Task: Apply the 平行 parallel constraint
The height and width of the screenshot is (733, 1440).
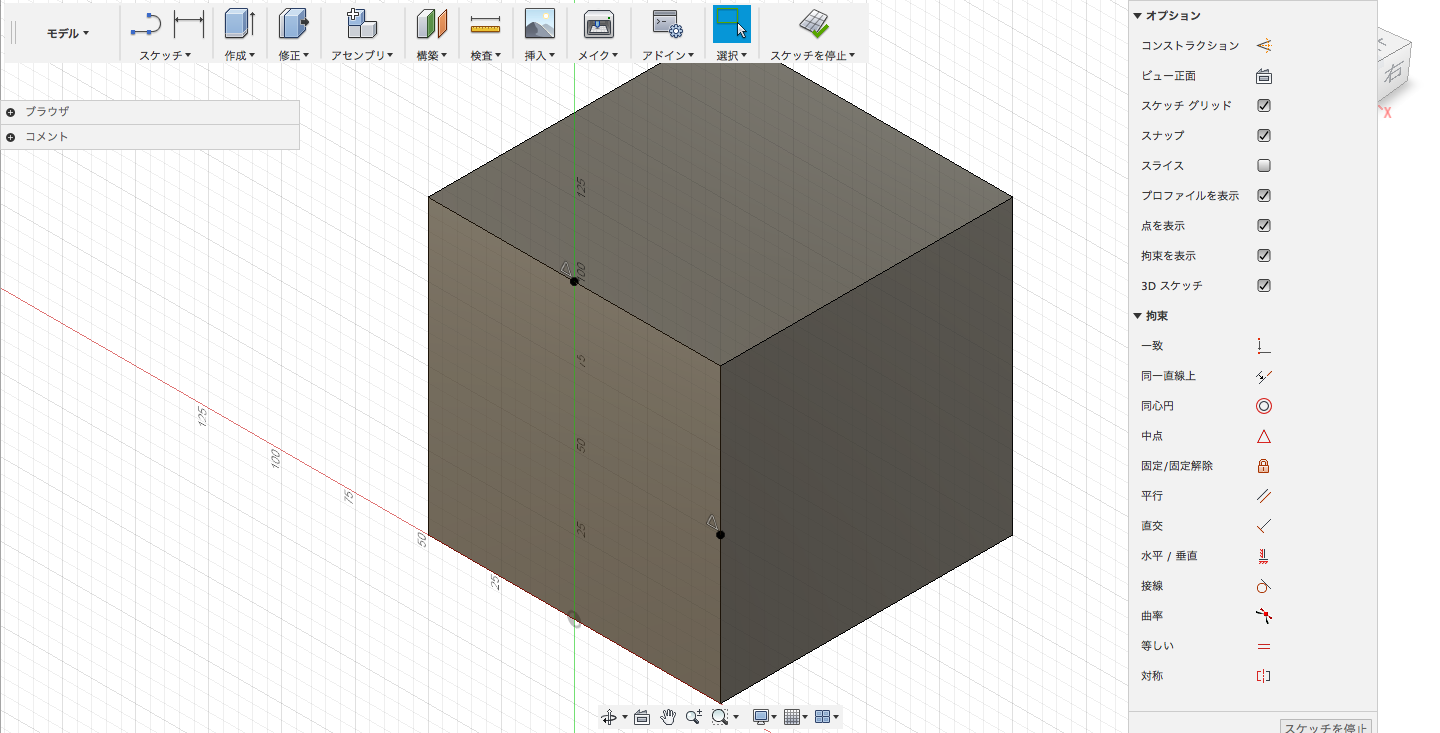Action: pos(1264,496)
